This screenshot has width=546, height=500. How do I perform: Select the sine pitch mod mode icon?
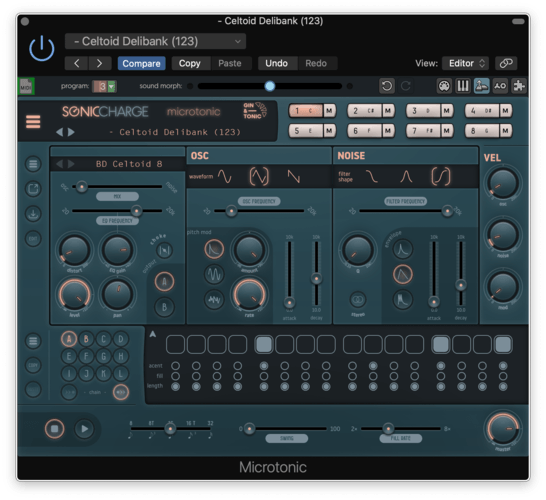[214, 274]
